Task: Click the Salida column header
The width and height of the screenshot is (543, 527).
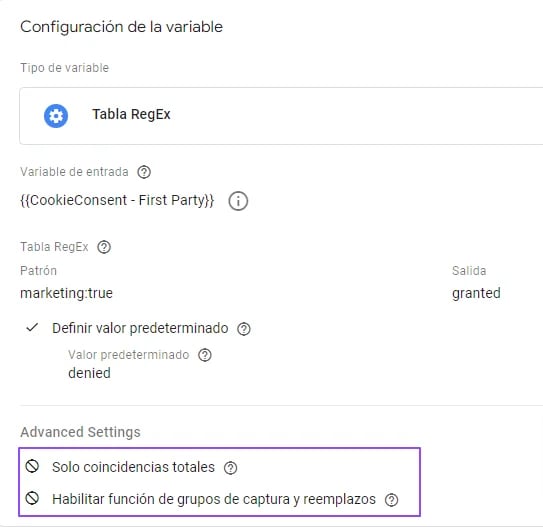Action: [x=469, y=271]
